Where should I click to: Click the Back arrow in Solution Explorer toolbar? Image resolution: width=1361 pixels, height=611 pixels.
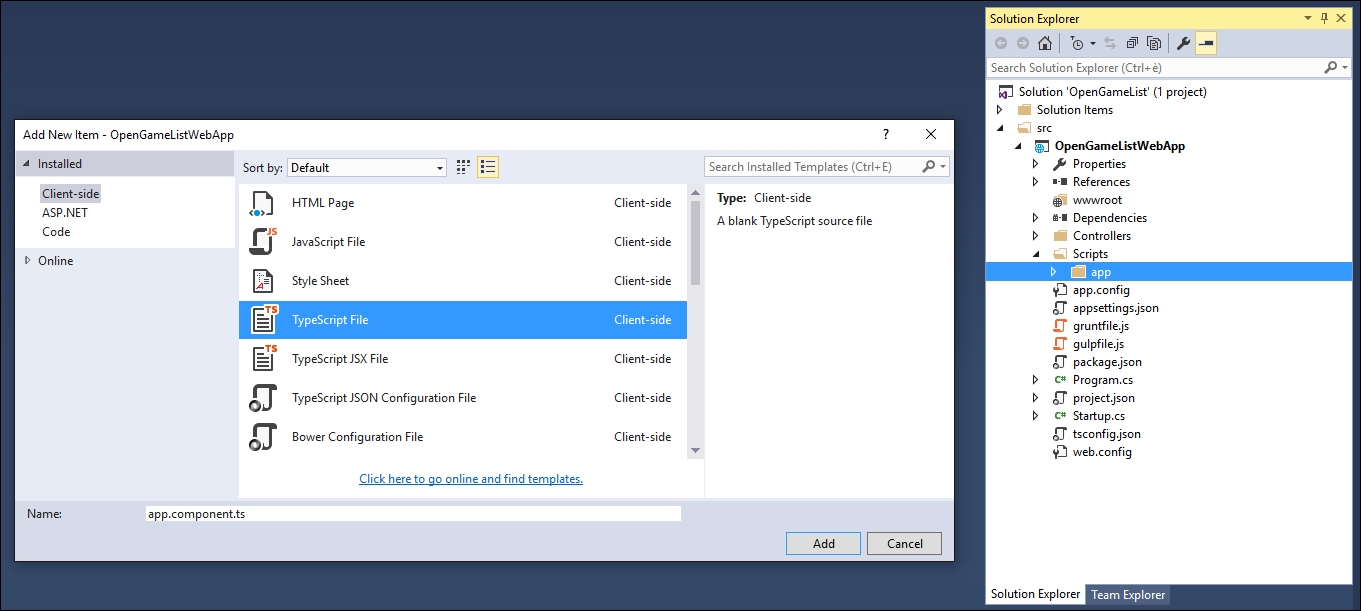pos(1001,43)
